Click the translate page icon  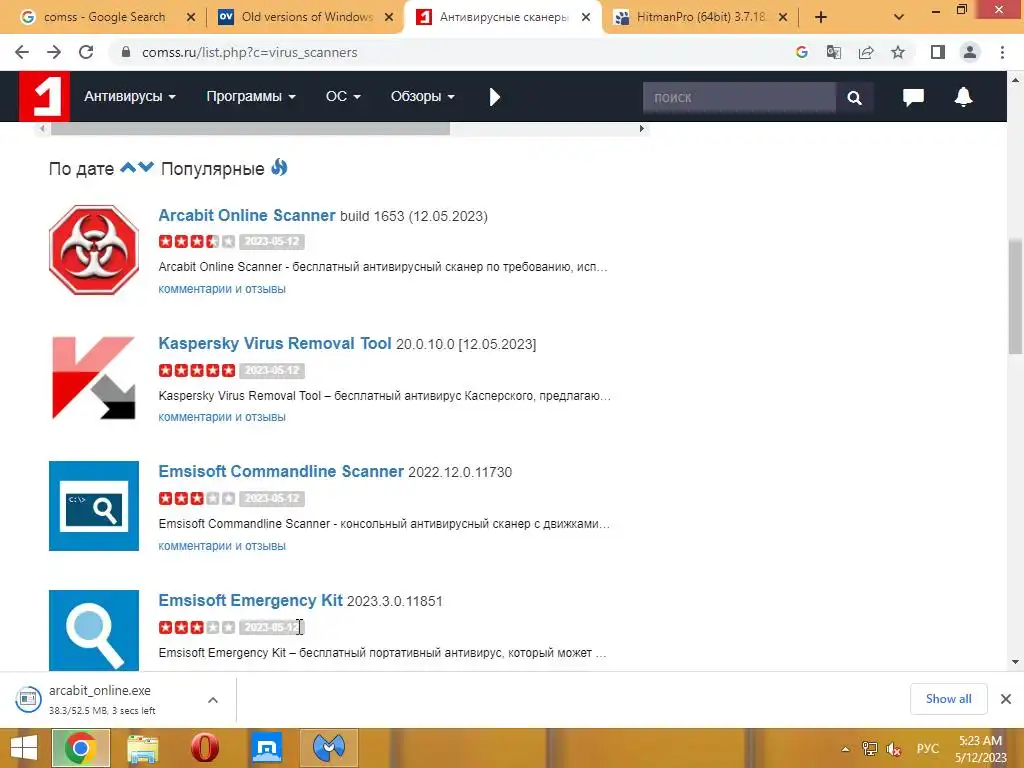point(833,52)
